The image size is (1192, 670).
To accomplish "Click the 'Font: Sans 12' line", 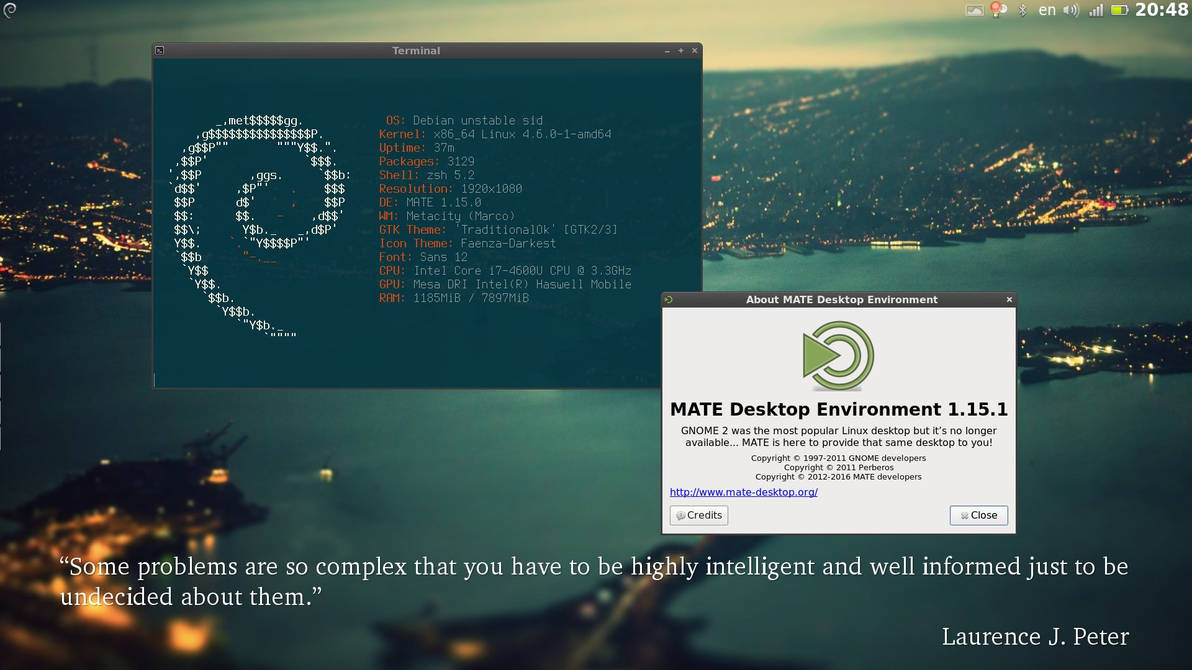I will 423,257.
